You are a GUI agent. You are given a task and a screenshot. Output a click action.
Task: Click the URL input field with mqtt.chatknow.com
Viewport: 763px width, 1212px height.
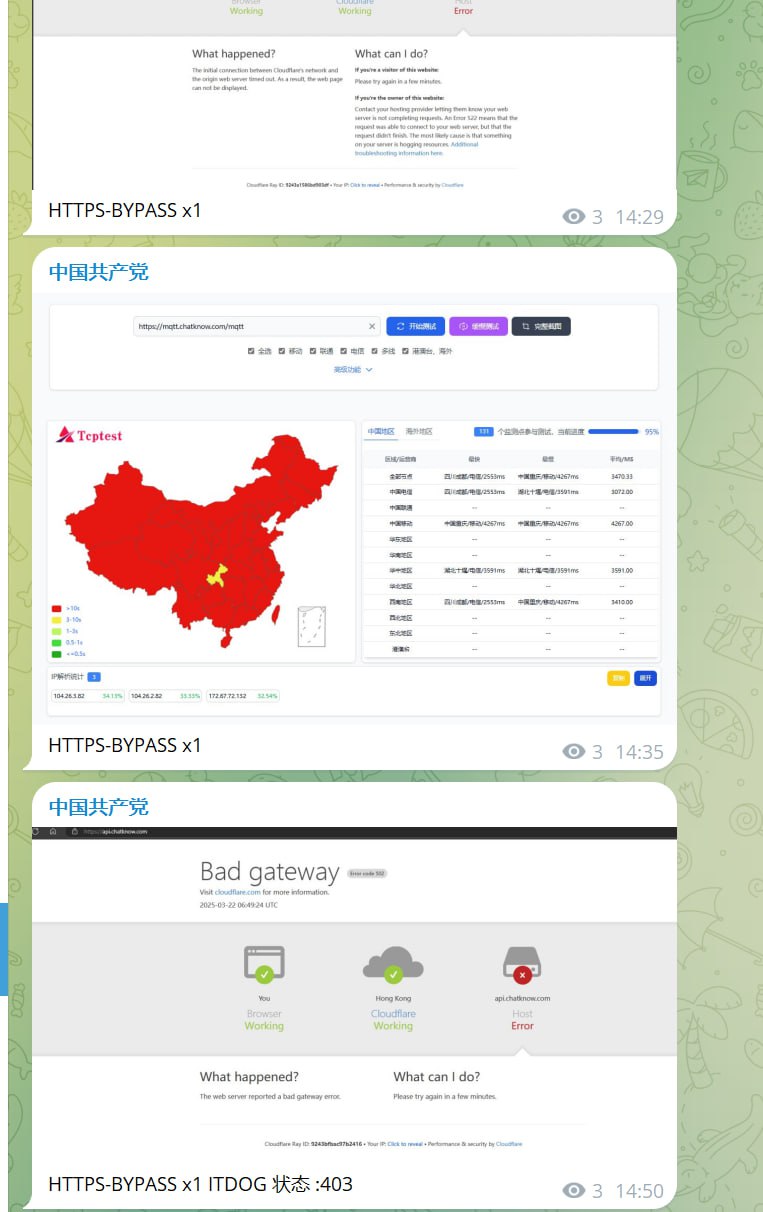pos(250,326)
